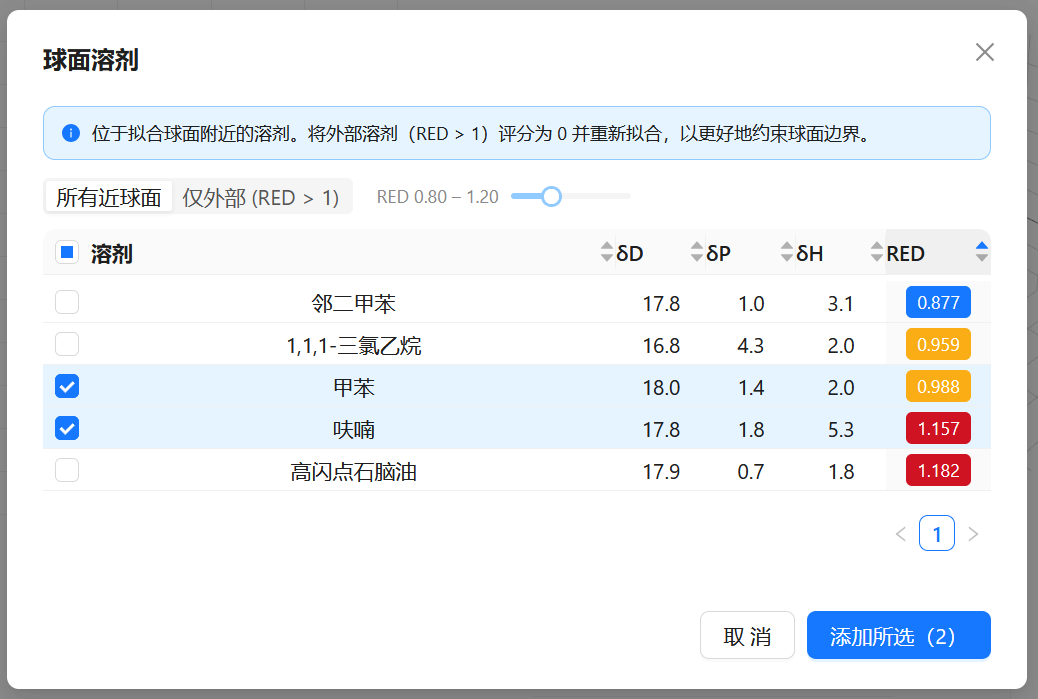This screenshot has width=1038, height=699.
Task: Click δH value 5.3 for 呋喃
Action: pyautogui.click(x=841, y=430)
